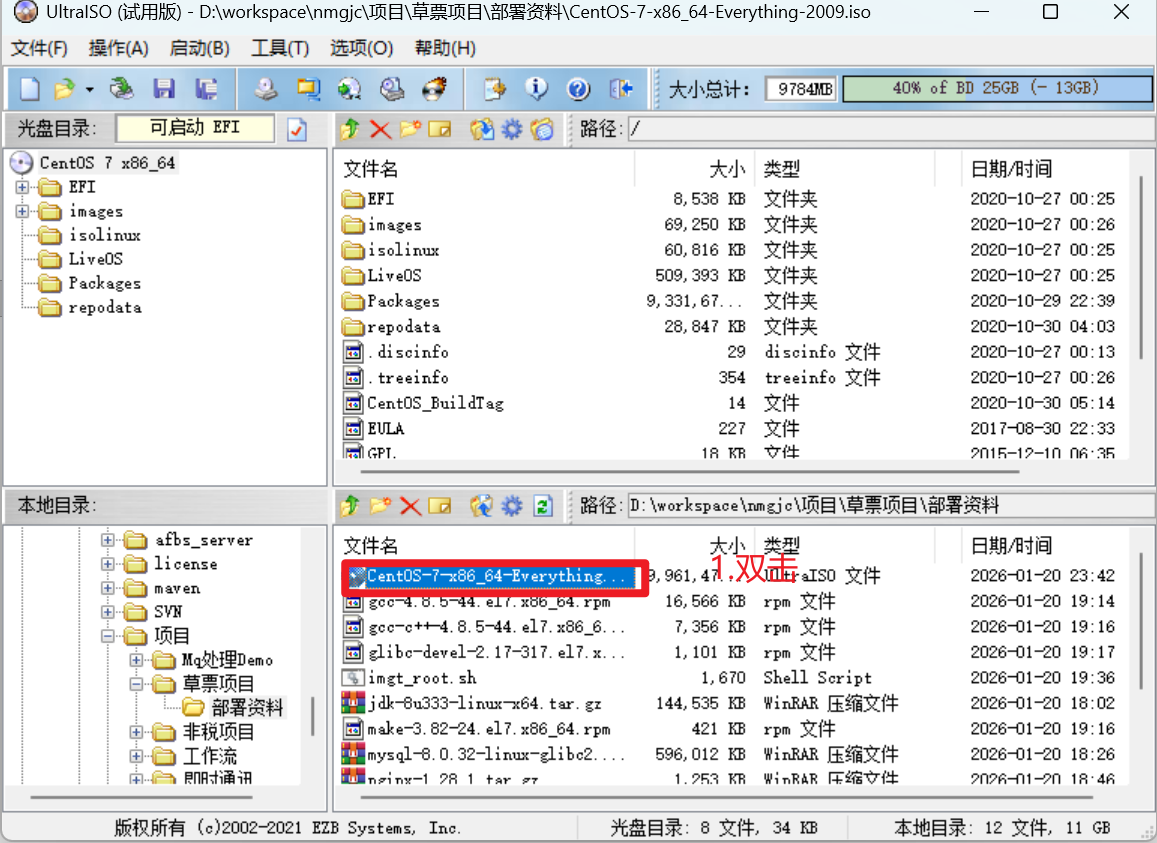The width and height of the screenshot is (1157, 843).
Task: Click the Open file folder icon
Action: [x=65, y=89]
